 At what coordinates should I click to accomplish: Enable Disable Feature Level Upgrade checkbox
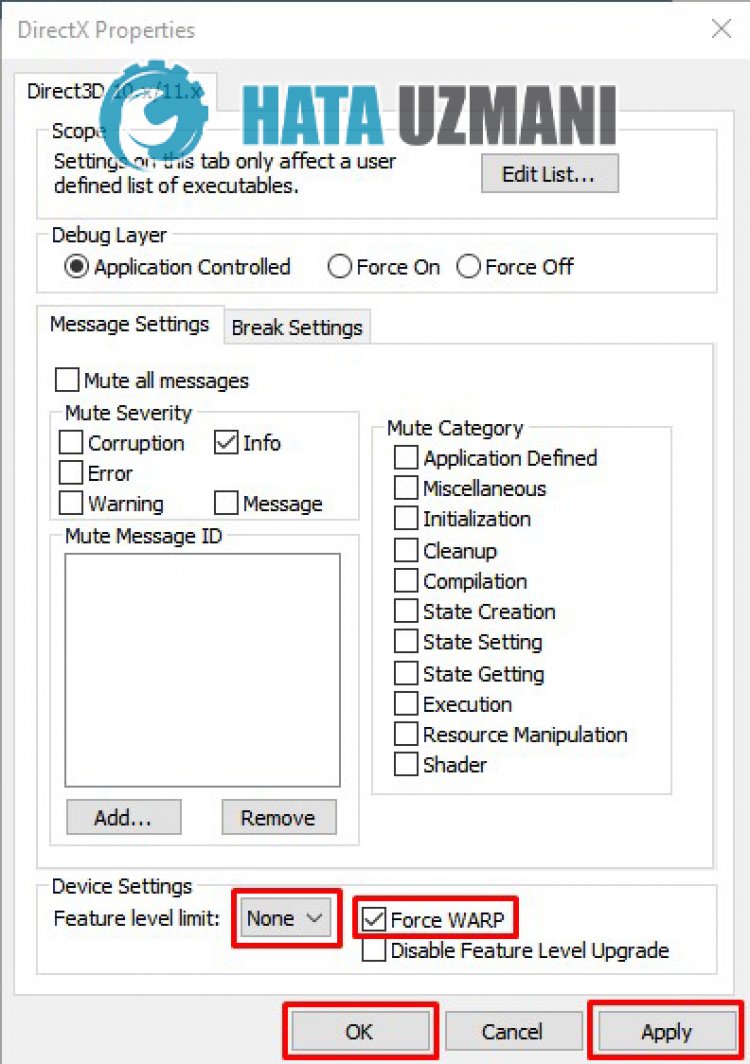(374, 951)
